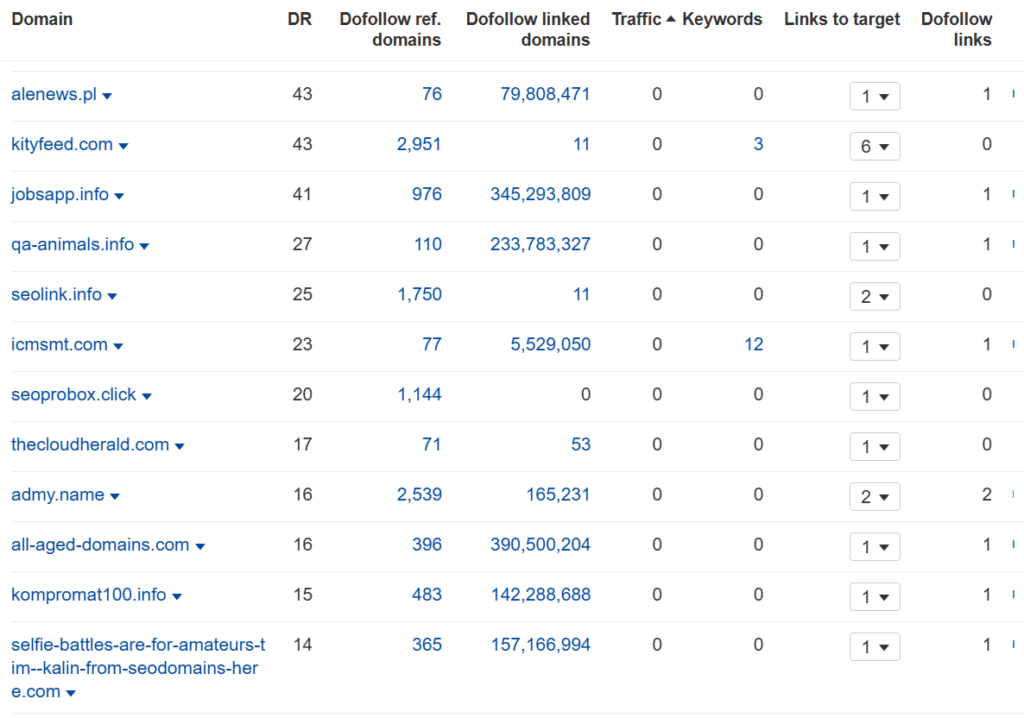
Task: Open Links to target dropdown for qa-animals.info
Action: 874,246
